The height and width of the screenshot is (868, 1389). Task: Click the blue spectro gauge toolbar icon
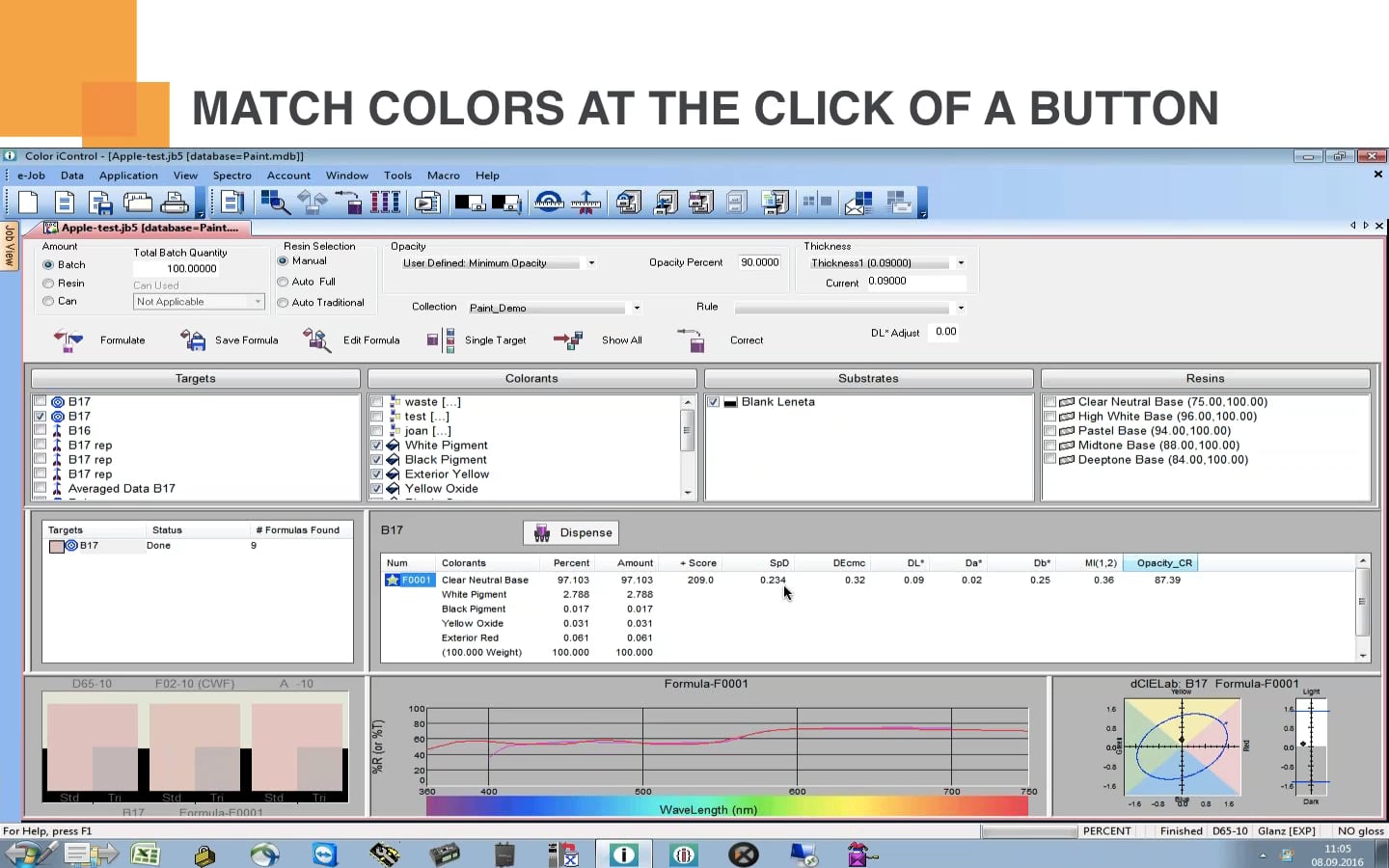[549, 203]
